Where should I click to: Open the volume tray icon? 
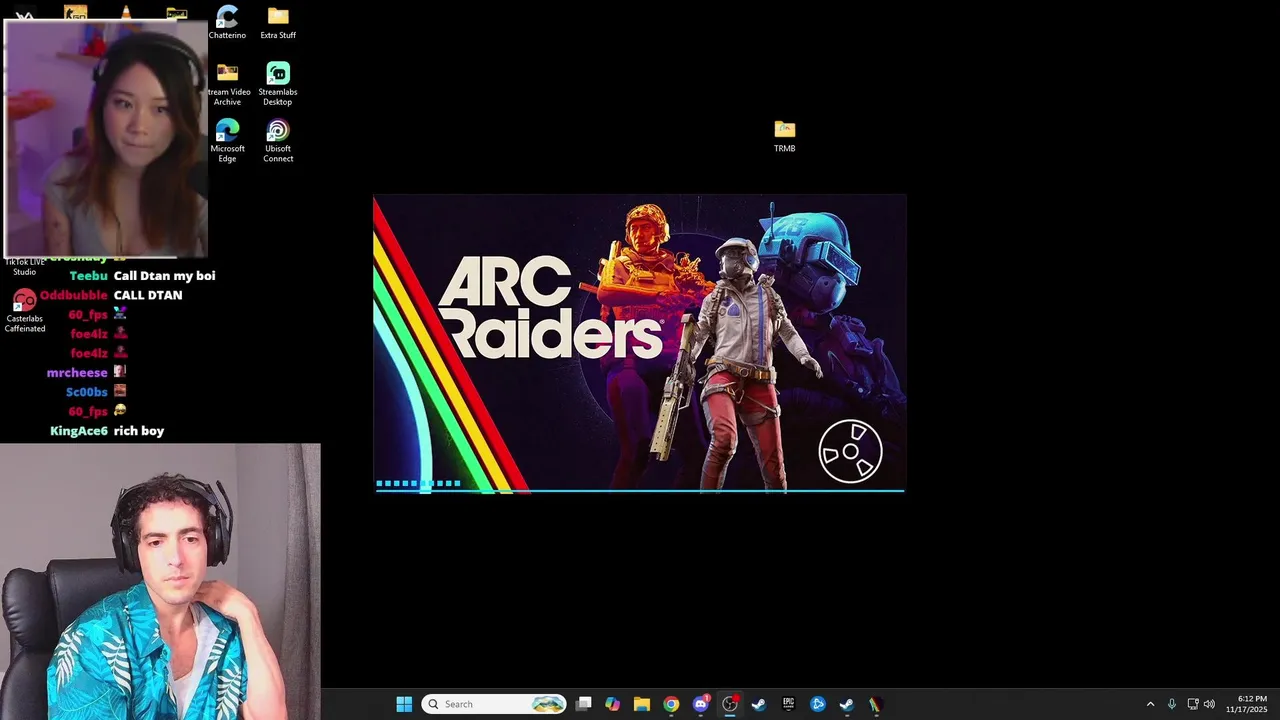pyautogui.click(x=1209, y=704)
